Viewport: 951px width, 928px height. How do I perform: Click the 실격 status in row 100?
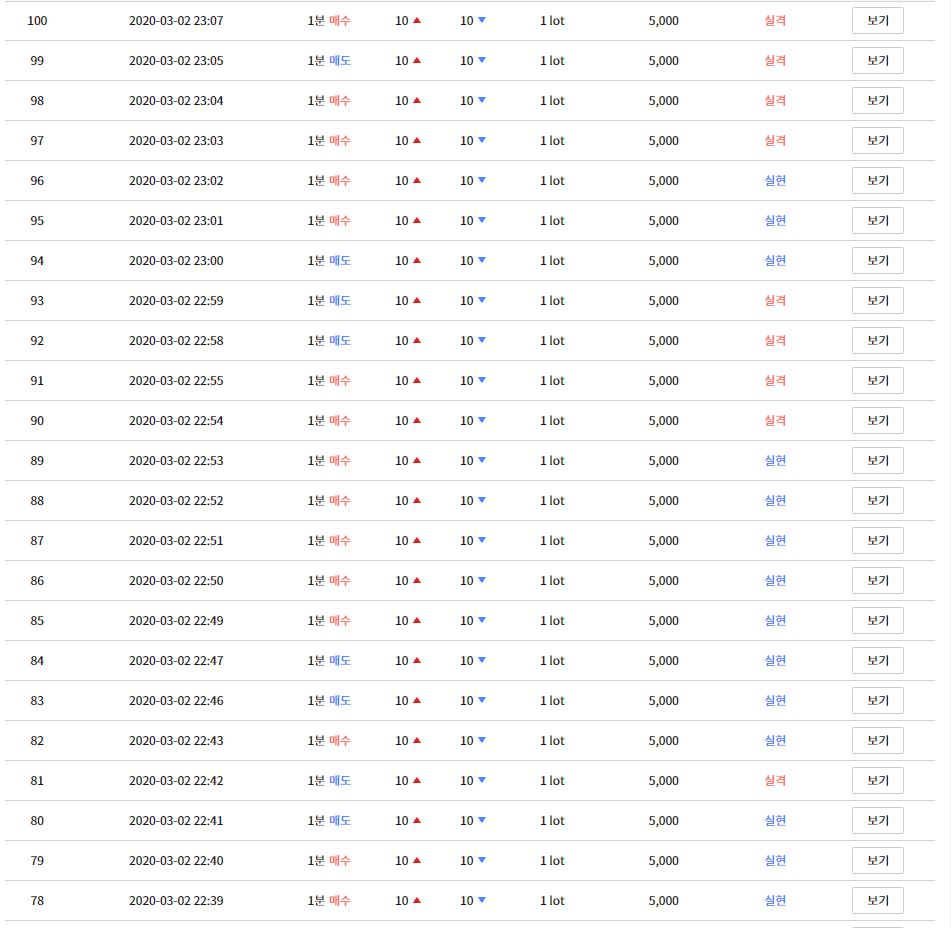(775, 21)
